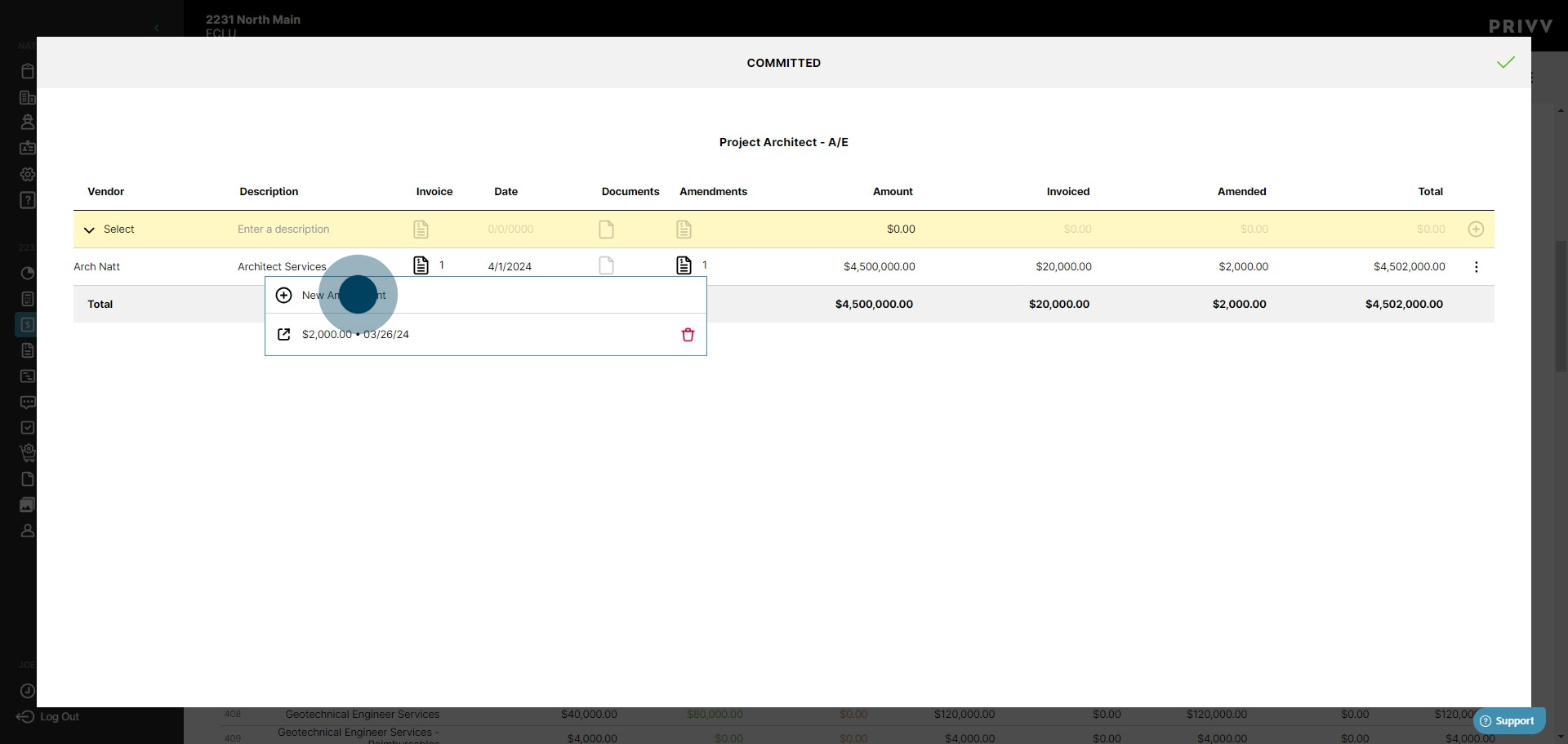Confirm the Committed dialog with green checkmark
This screenshot has width=1568, height=744.
(x=1505, y=63)
